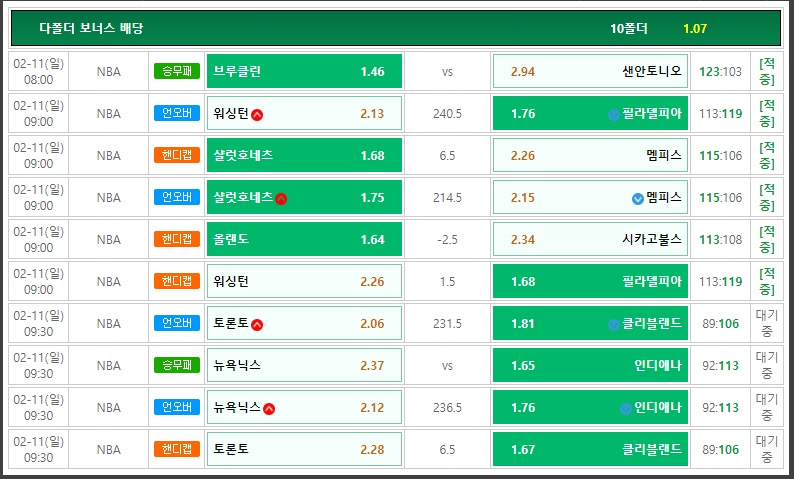Click the red over icon beside 워싱턴
The height and width of the screenshot is (479, 794).
(x=257, y=114)
